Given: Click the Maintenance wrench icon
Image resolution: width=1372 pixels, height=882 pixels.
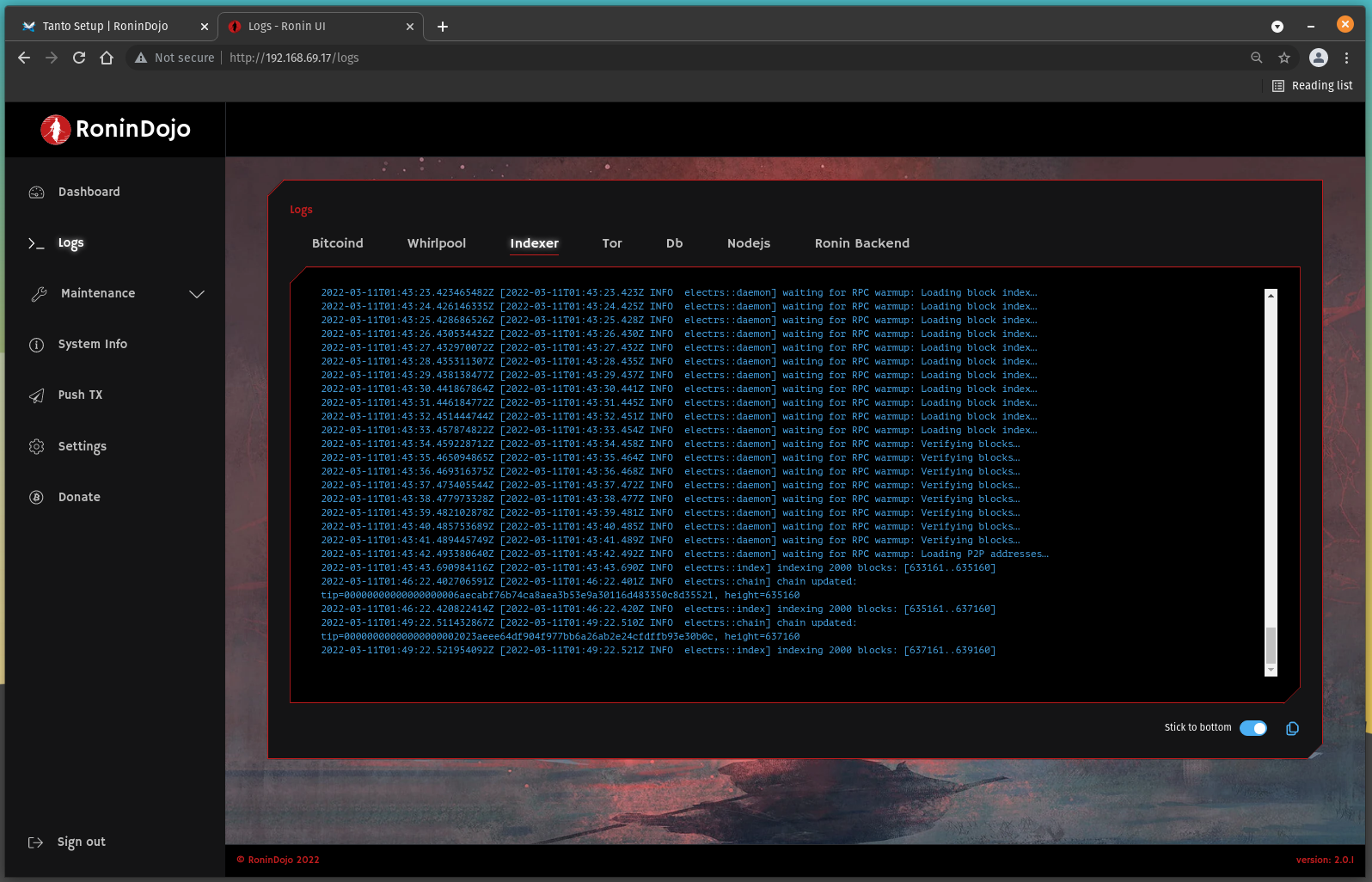Looking at the screenshot, I should point(39,294).
